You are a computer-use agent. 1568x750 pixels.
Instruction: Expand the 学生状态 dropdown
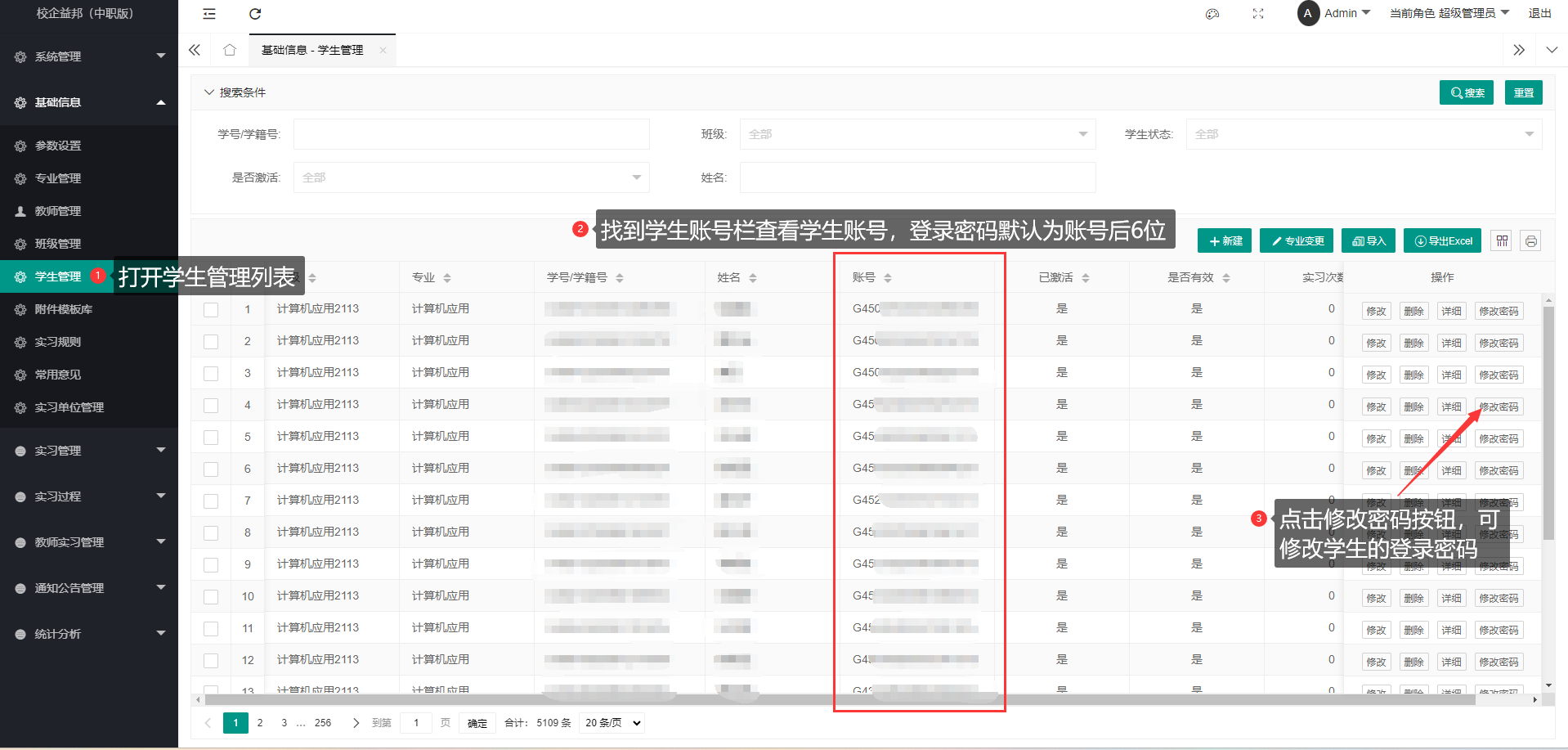point(1363,134)
